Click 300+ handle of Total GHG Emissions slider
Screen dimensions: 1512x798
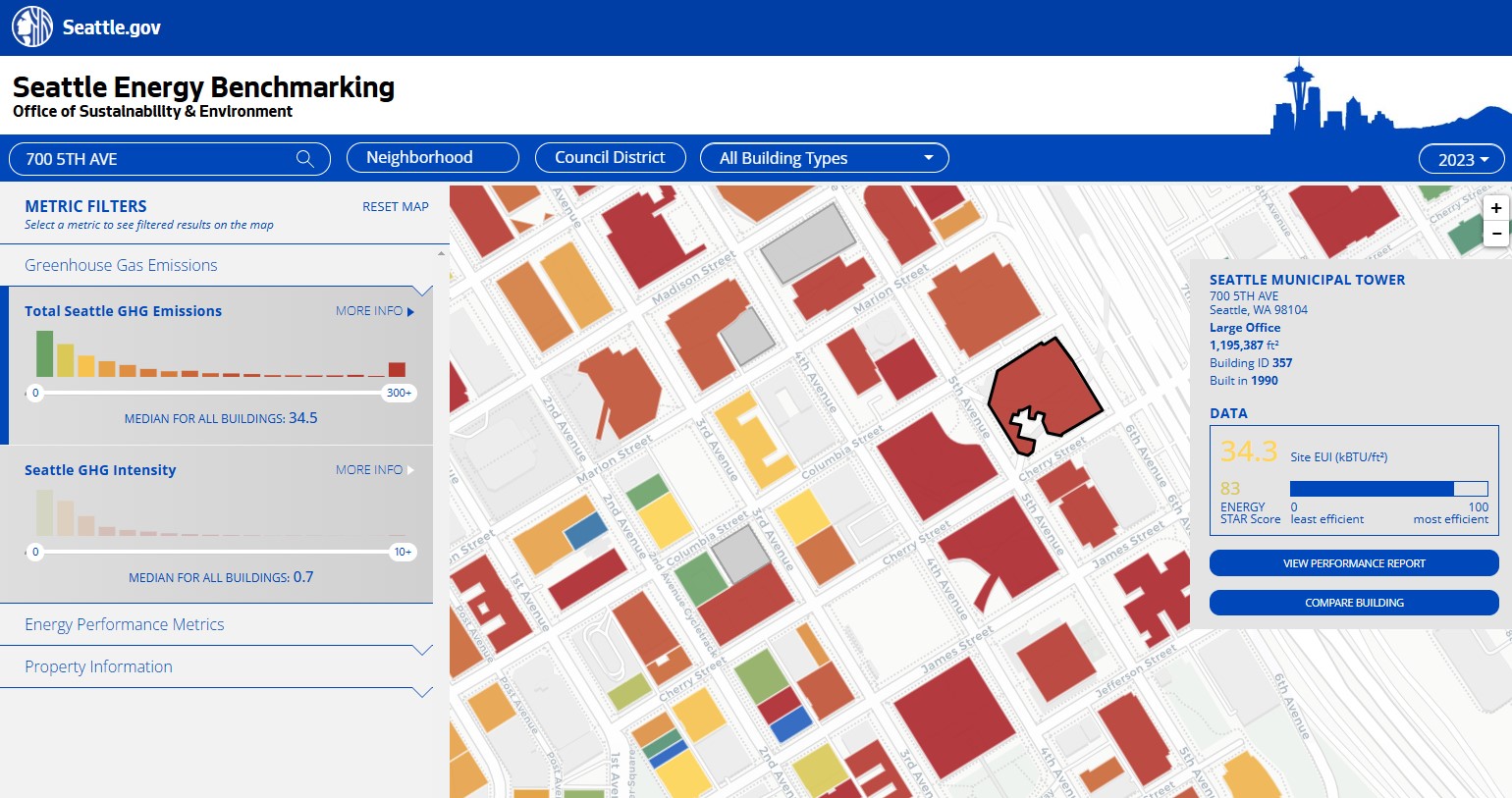(x=399, y=393)
